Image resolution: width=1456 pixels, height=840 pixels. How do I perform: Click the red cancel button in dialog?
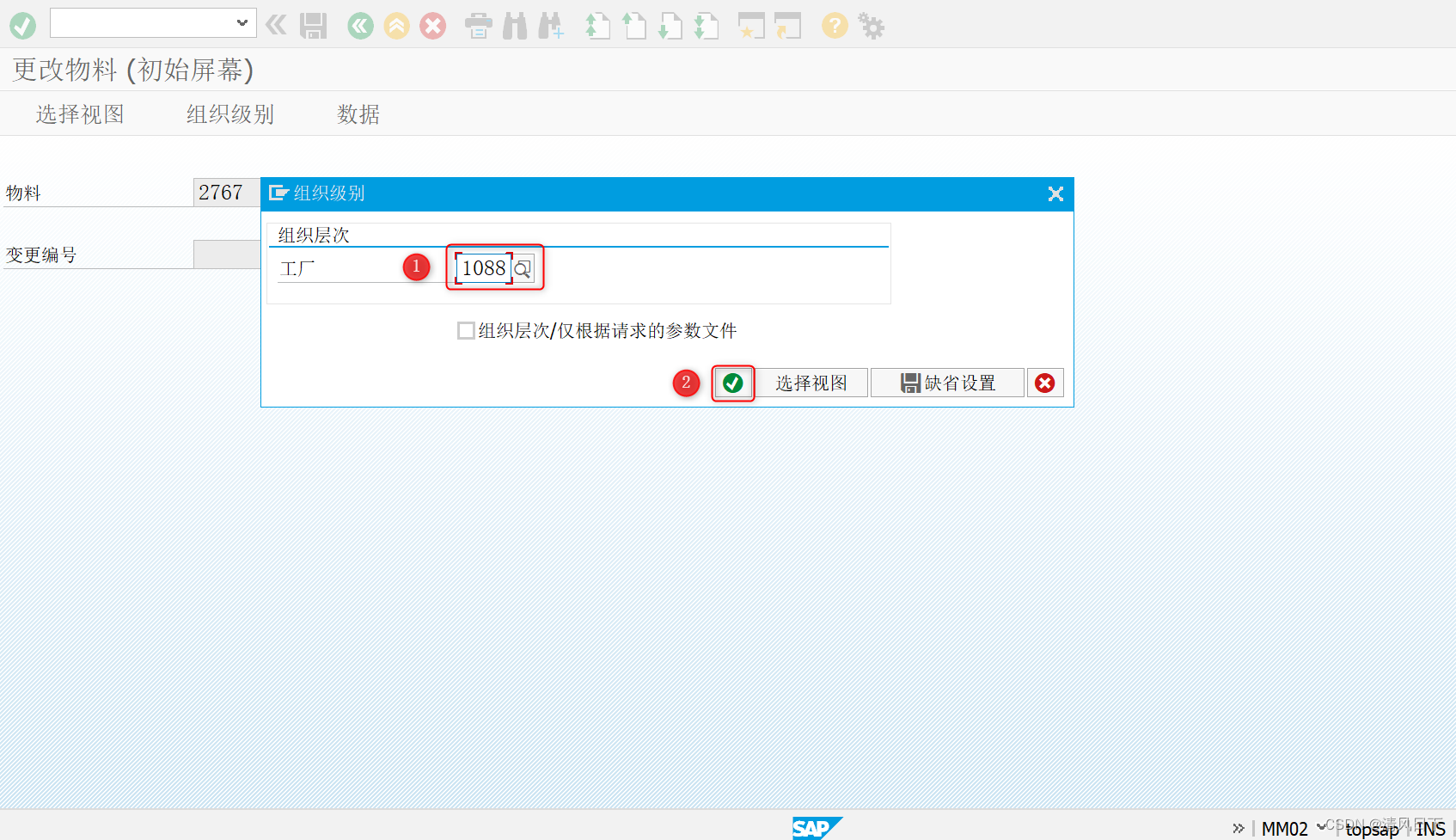1045,383
